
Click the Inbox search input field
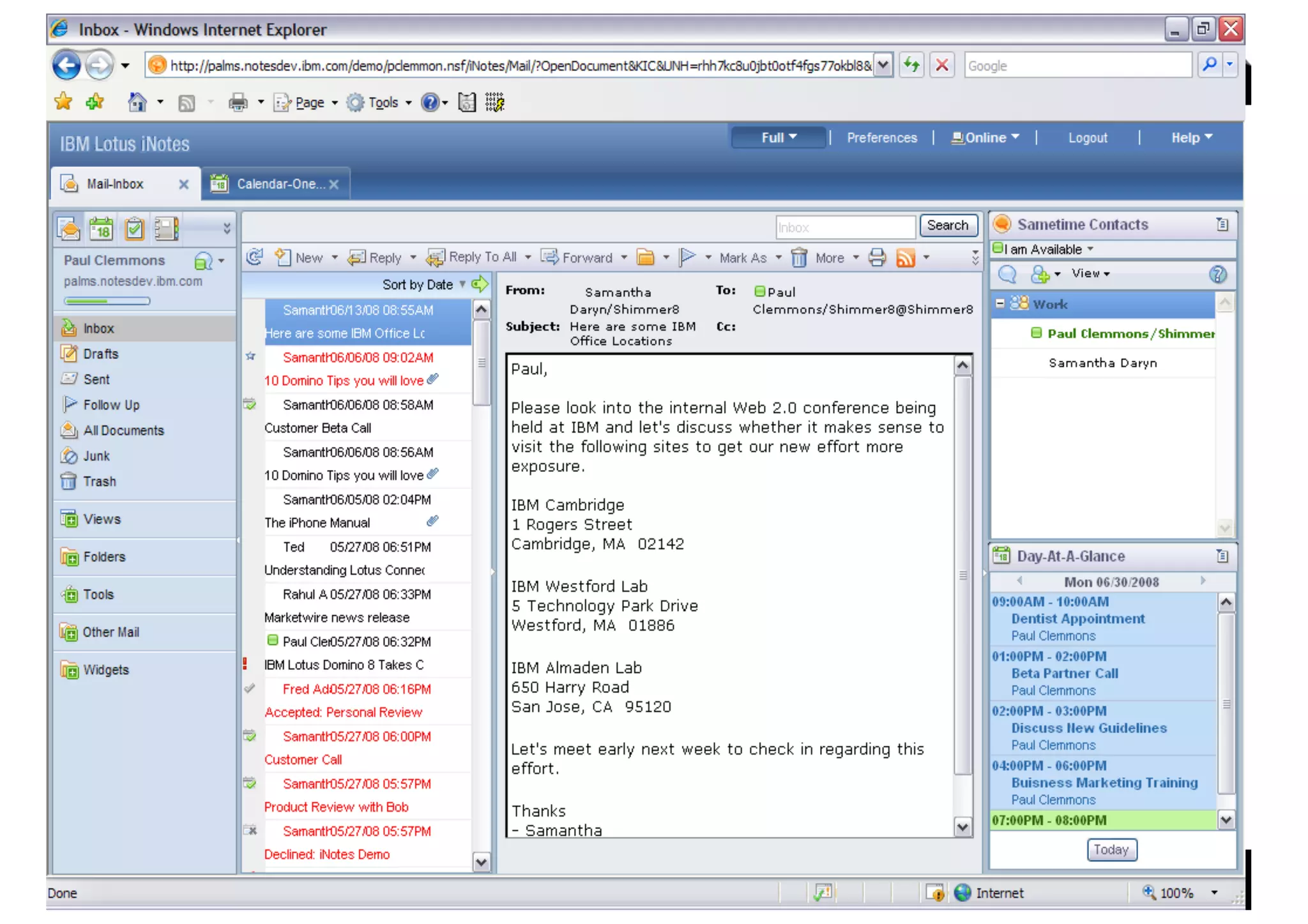click(844, 227)
